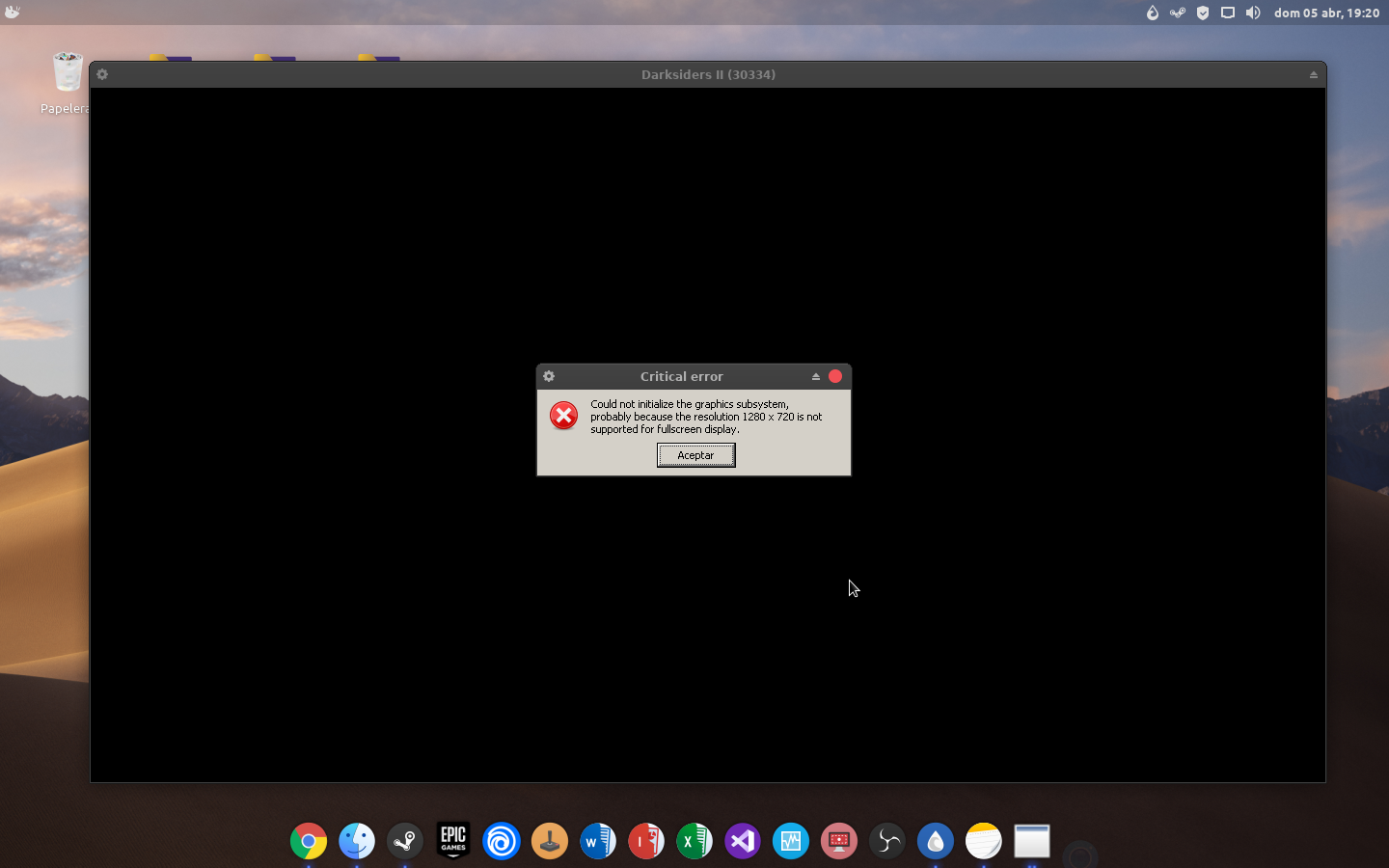Open the blue system monitor in dock

(x=791, y=841)
